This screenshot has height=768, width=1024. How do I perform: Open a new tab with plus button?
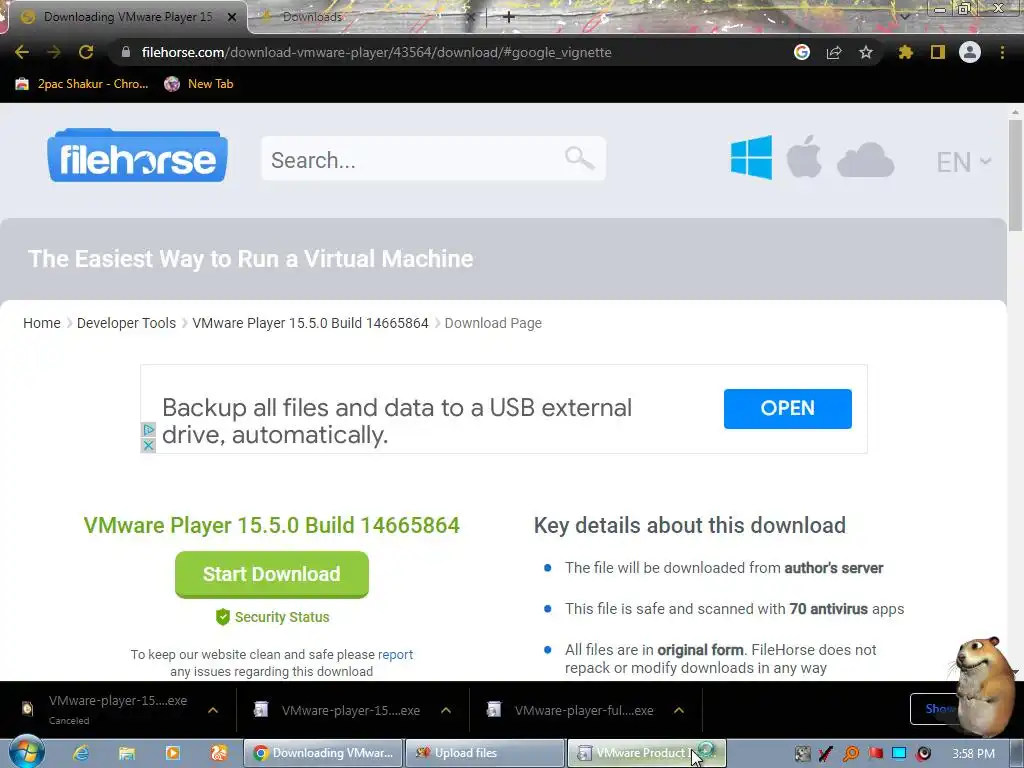pos(509,17)
